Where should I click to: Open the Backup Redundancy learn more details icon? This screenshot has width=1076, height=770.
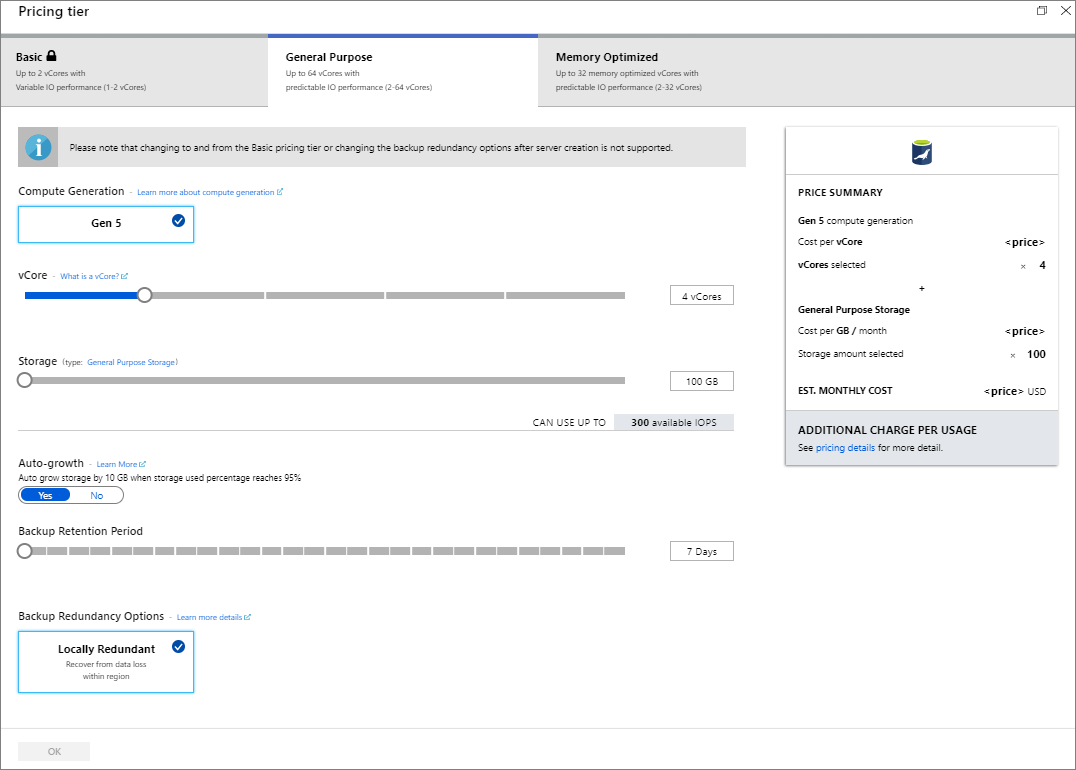coord(247,617)
